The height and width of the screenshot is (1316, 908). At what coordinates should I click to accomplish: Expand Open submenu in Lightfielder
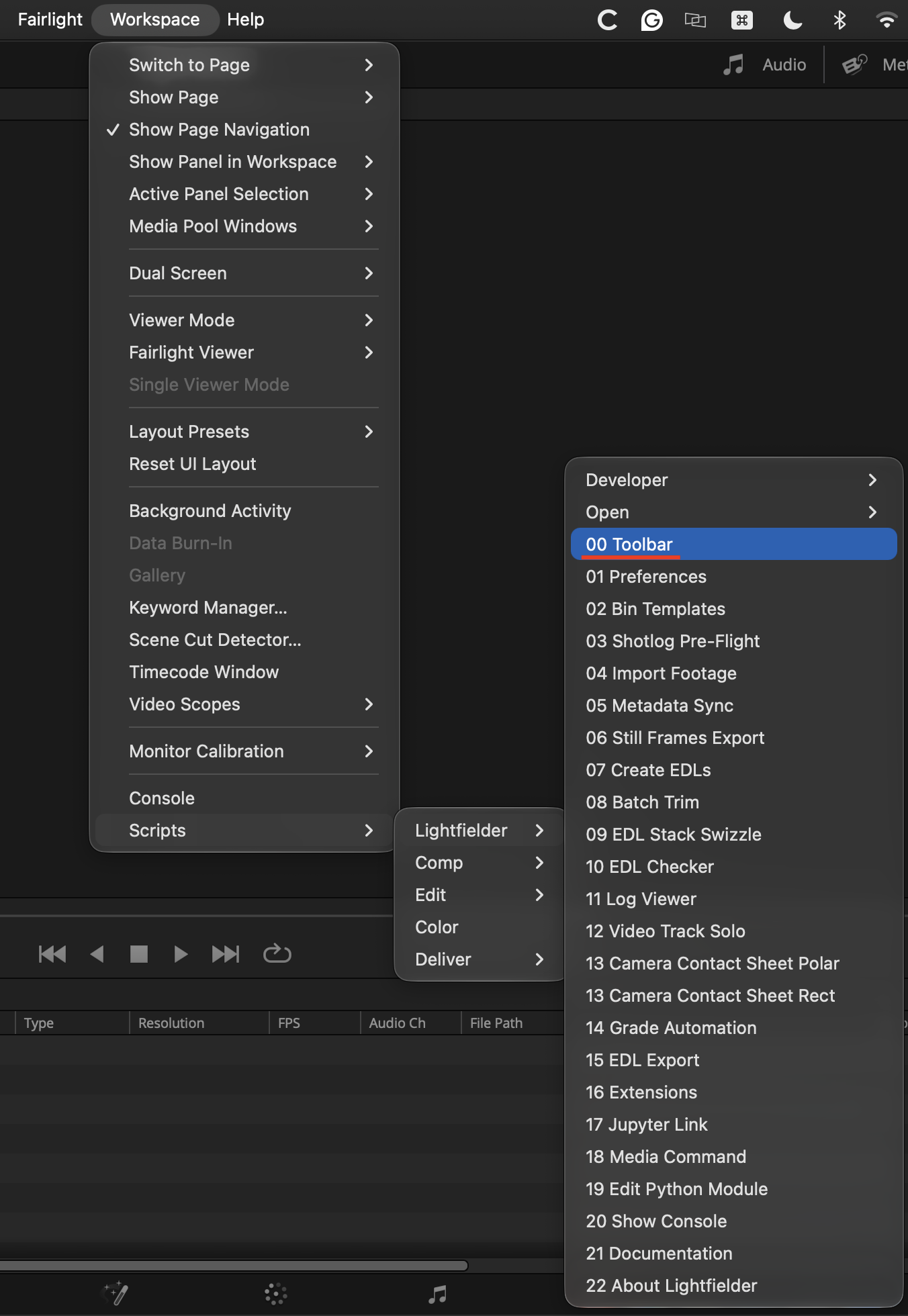pyautogui.click(x=733, y=512)
